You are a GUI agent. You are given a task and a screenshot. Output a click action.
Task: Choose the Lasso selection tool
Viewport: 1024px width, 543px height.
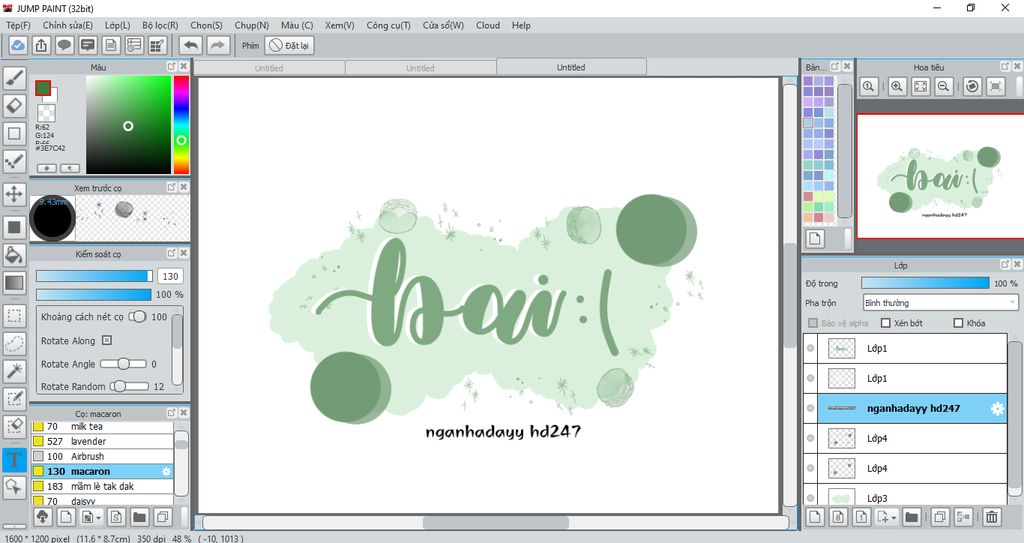point(14,343)
